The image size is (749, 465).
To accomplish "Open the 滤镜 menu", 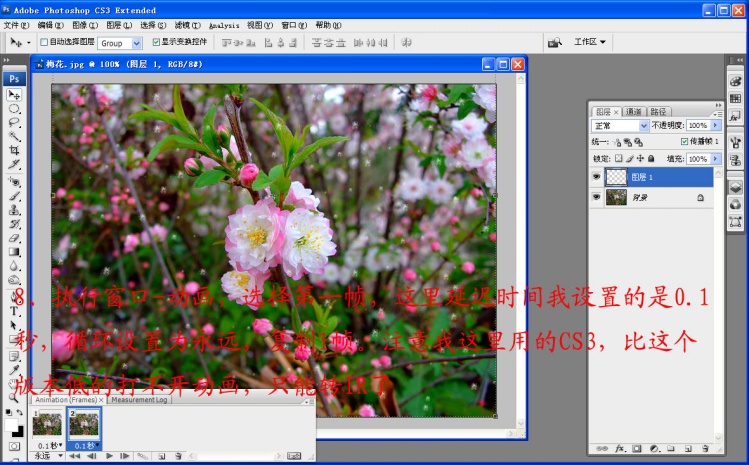I will pyautogui.click(x=187, y=24).
